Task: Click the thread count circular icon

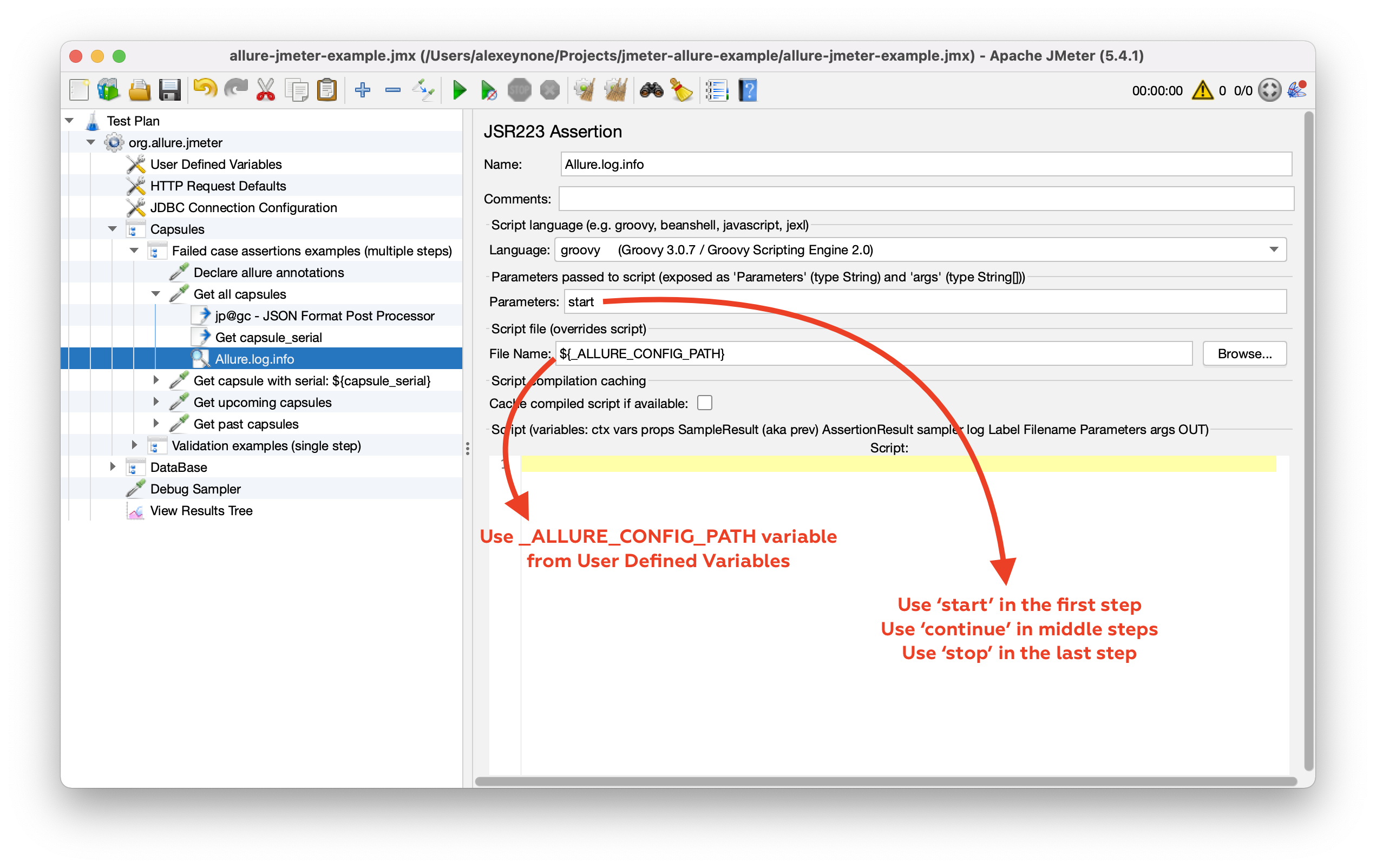Action: click(1269, 90)
